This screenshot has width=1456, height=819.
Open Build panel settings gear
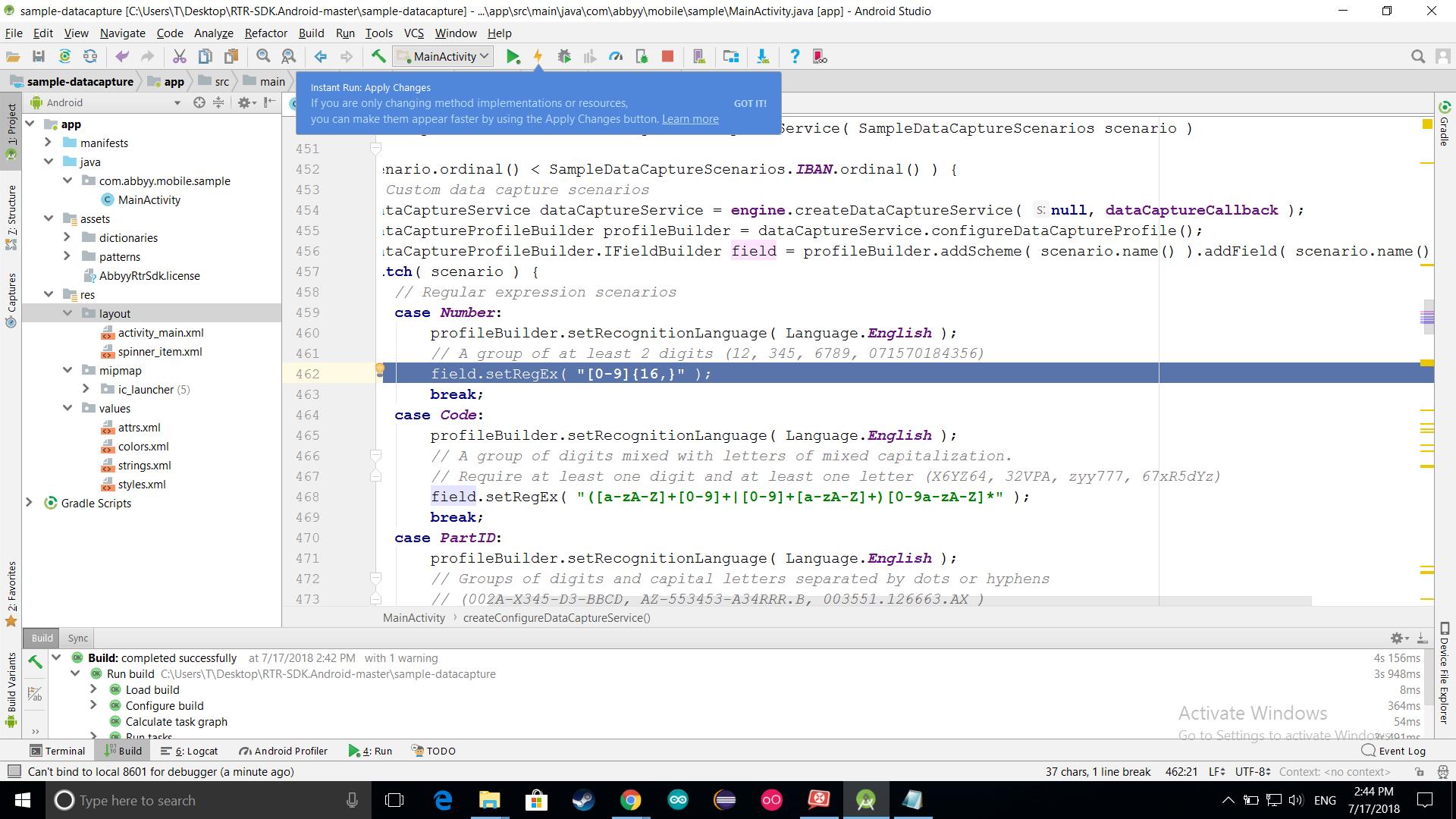1399,639
